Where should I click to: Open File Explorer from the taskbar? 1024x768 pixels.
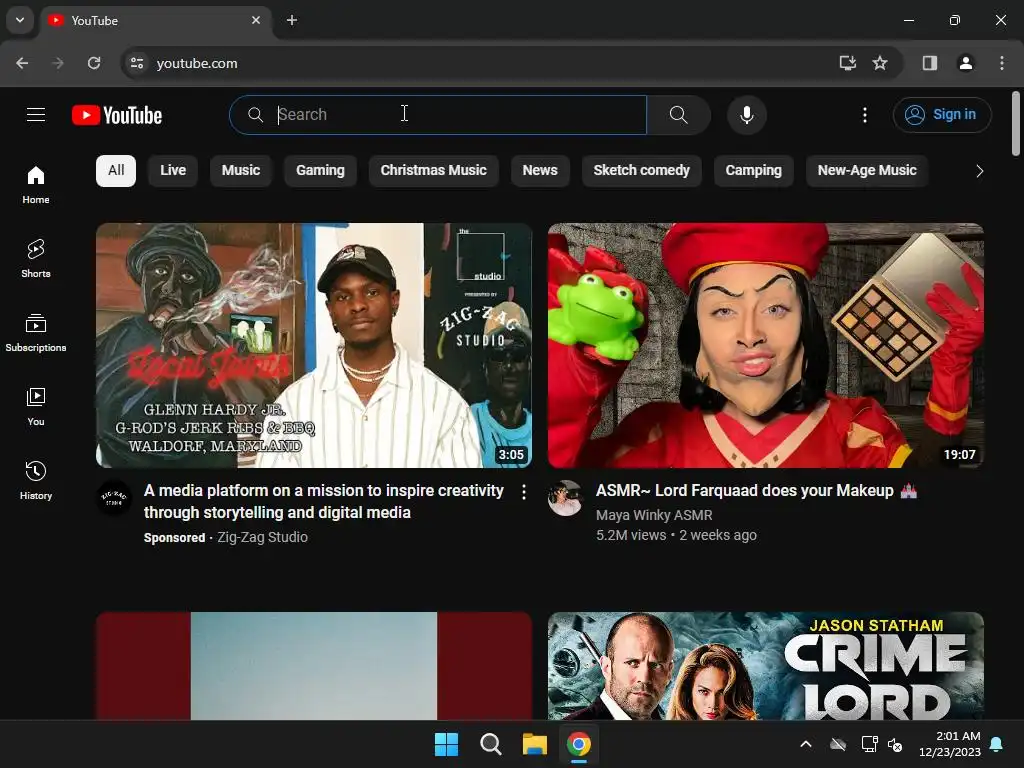pos(535,744)
